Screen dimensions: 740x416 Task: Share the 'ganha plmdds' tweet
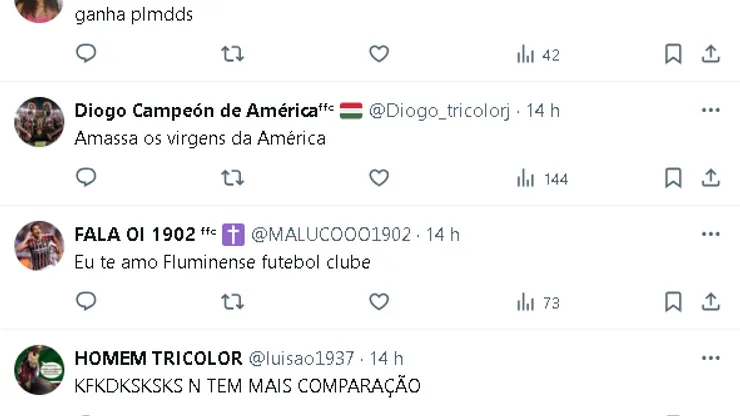[x=710, y=54]
